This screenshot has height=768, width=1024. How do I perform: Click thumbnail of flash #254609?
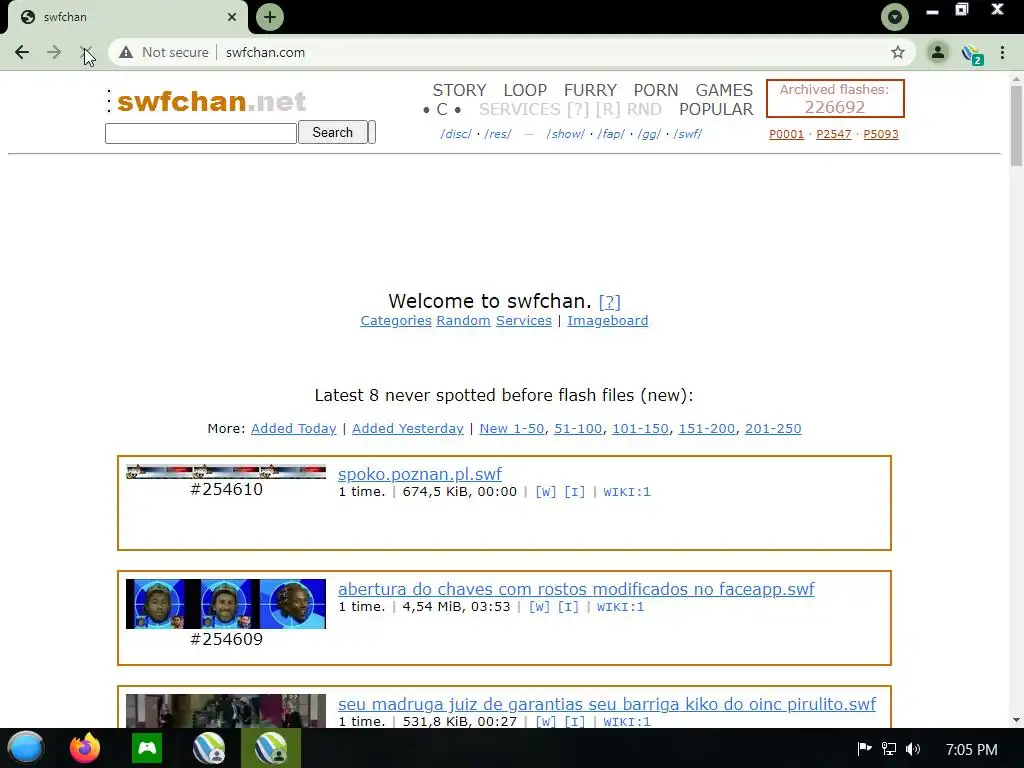coord(226,604)
